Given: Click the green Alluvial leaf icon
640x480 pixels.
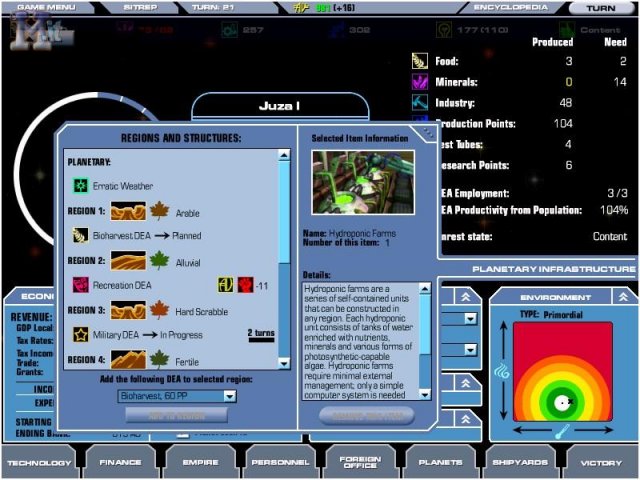Looking at the screenshot, I should pyautogui.click(x=160, y=262).
